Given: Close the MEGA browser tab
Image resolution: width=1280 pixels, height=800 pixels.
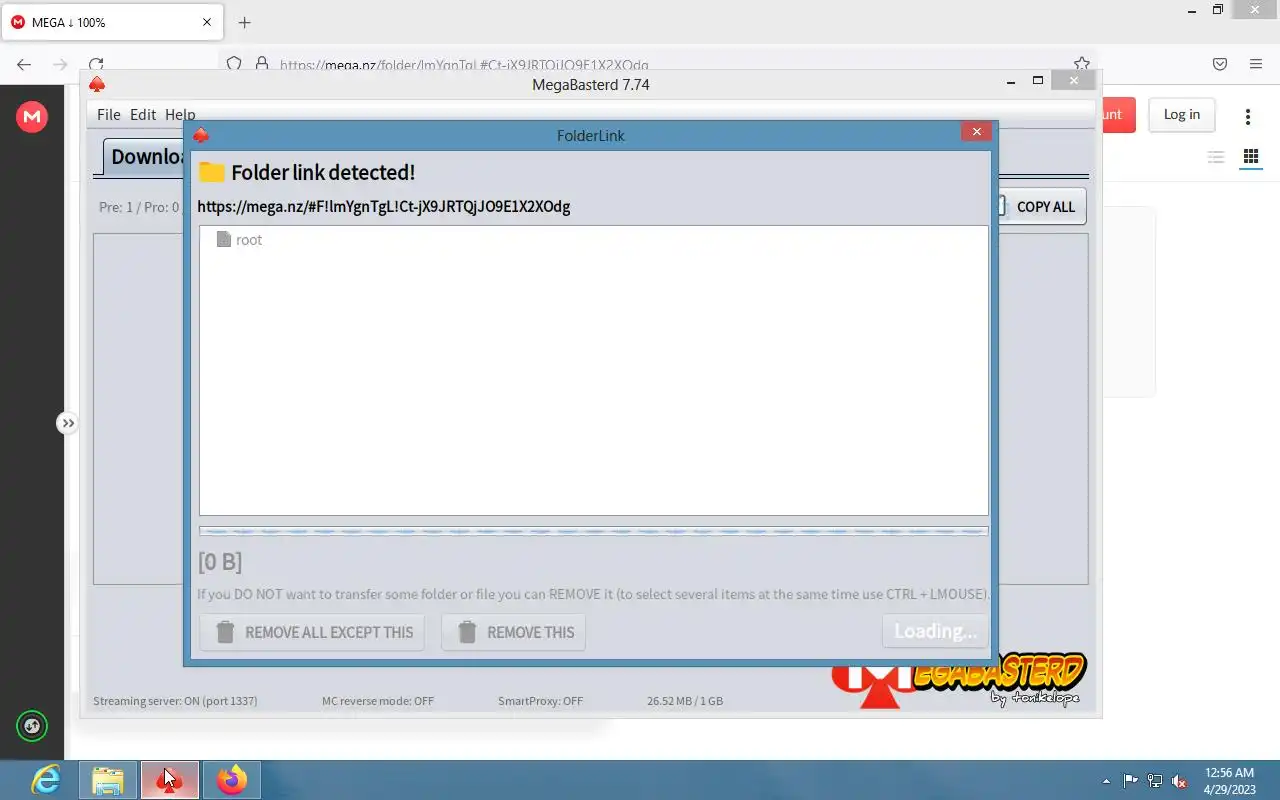Looking at the screenshot, I should click(207, 22).
